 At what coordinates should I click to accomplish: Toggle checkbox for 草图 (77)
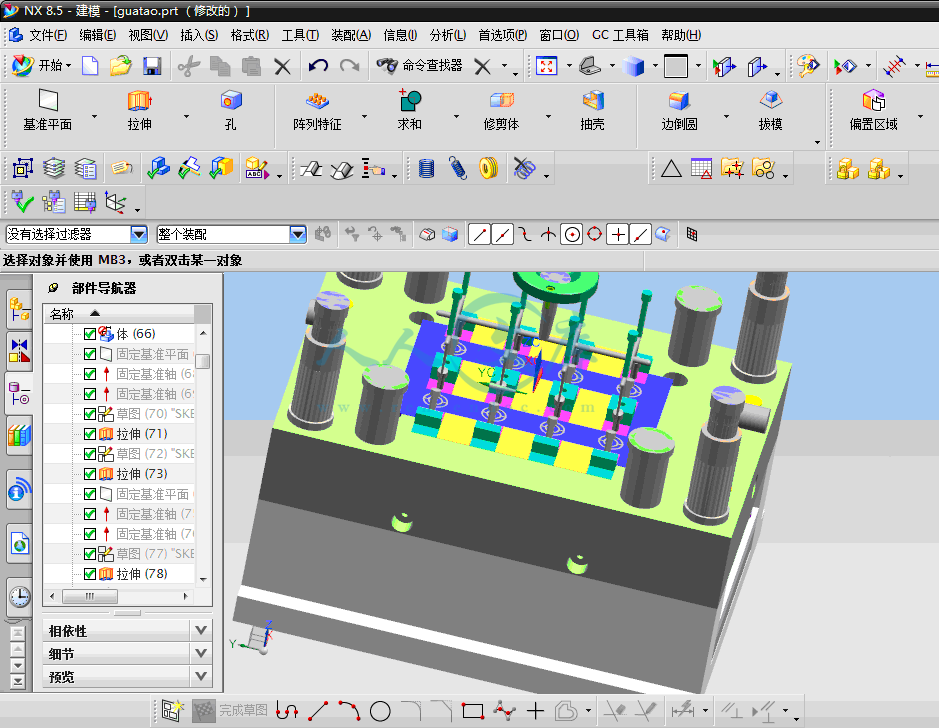tap(90, 554)
